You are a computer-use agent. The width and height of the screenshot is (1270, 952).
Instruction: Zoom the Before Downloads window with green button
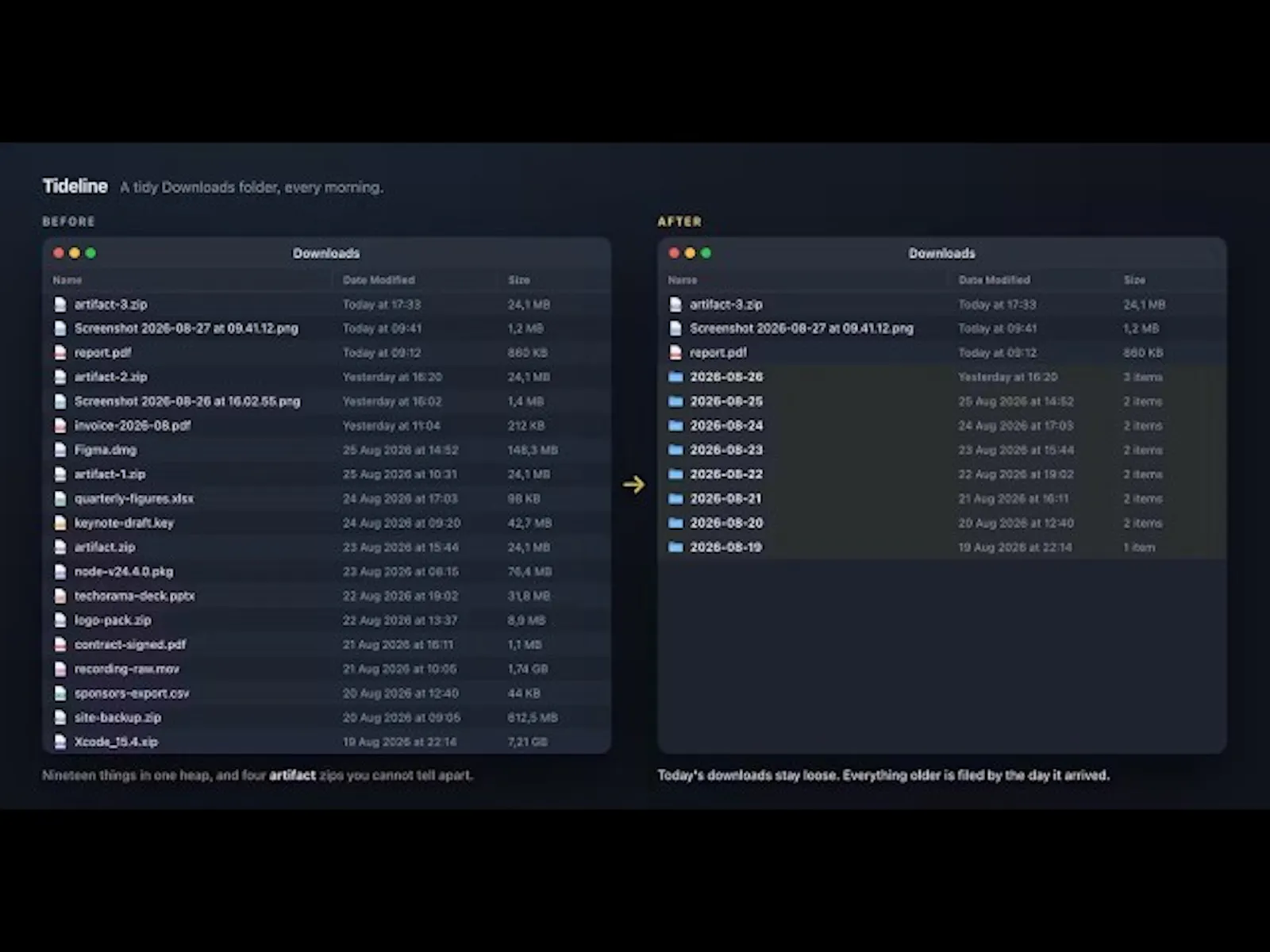pos(90,253)
